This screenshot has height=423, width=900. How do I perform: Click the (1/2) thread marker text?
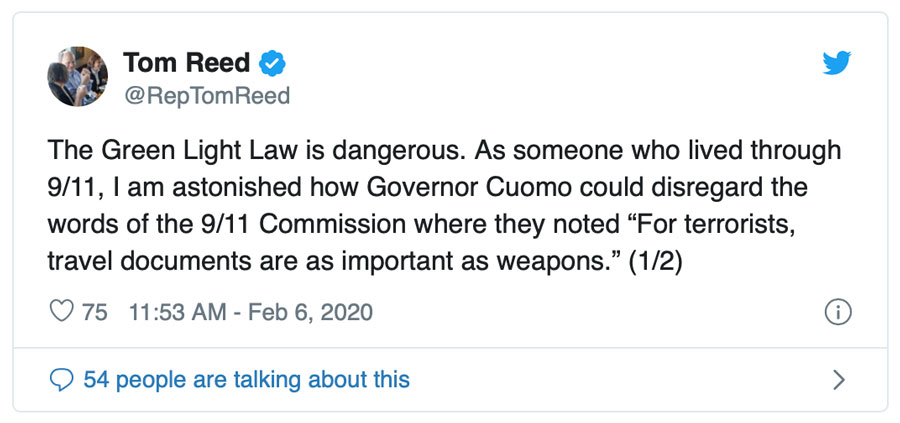654,262
